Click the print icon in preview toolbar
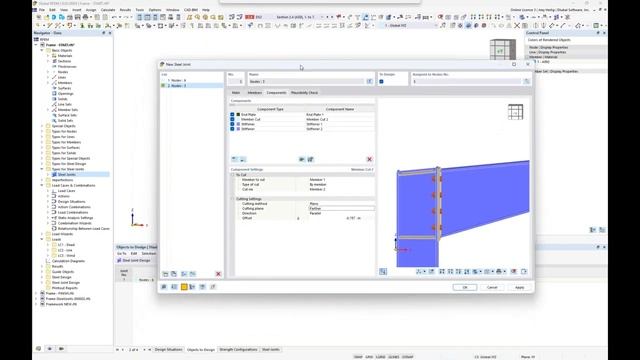Image resolution: width=640 pixels, height=360 pixels. (499, 271)
